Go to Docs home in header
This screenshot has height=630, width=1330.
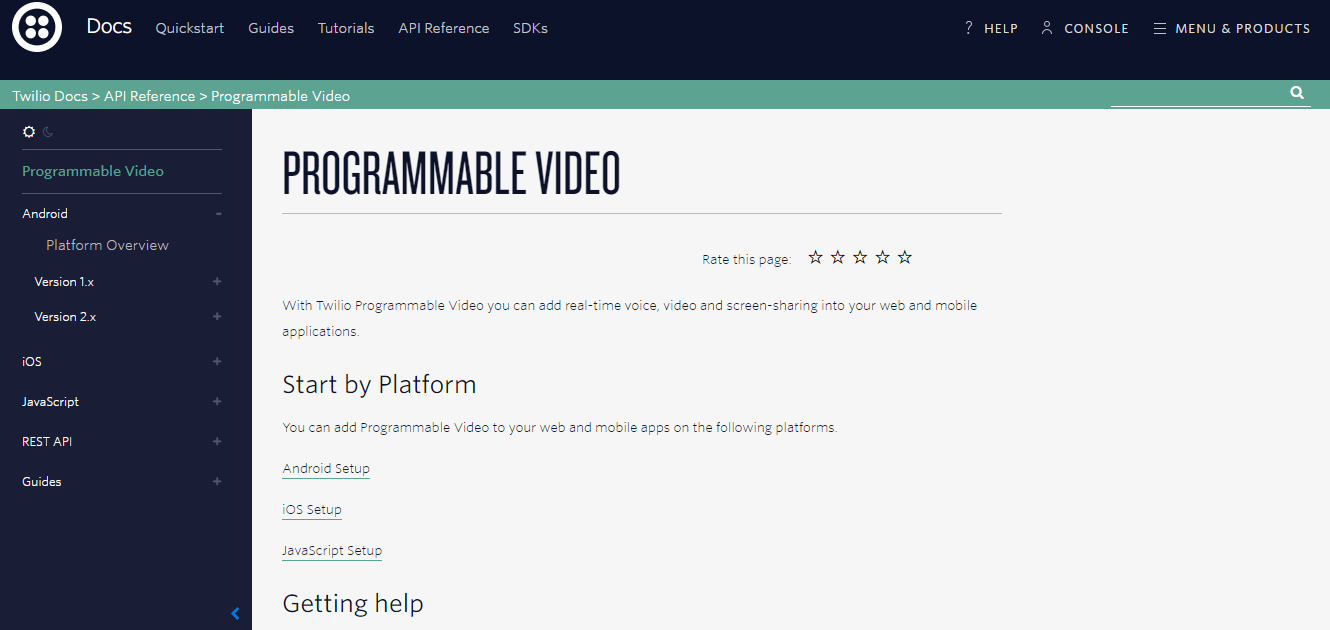[109, 27]
